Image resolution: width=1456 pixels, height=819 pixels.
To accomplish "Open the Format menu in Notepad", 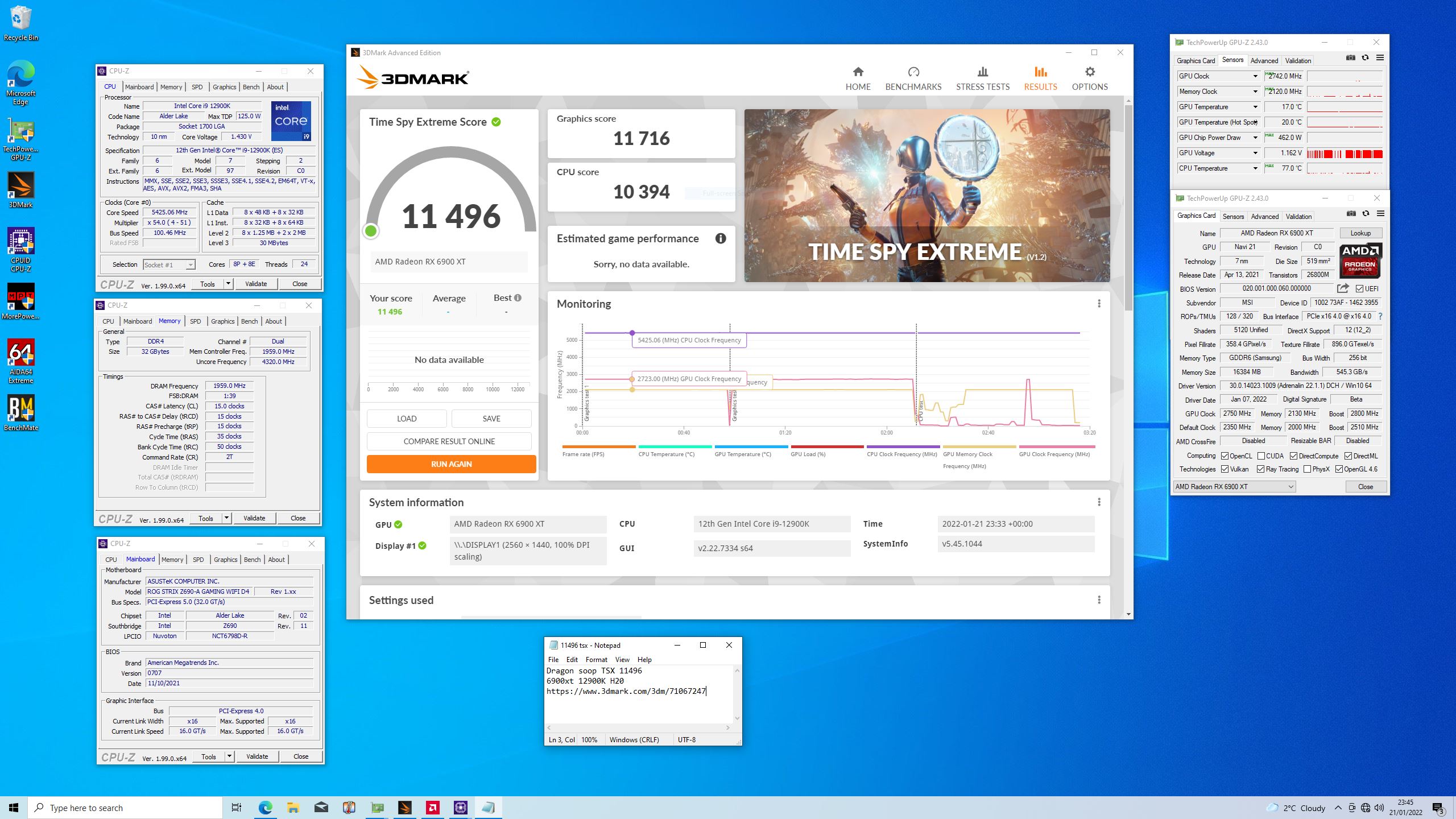I will (596, 660).
